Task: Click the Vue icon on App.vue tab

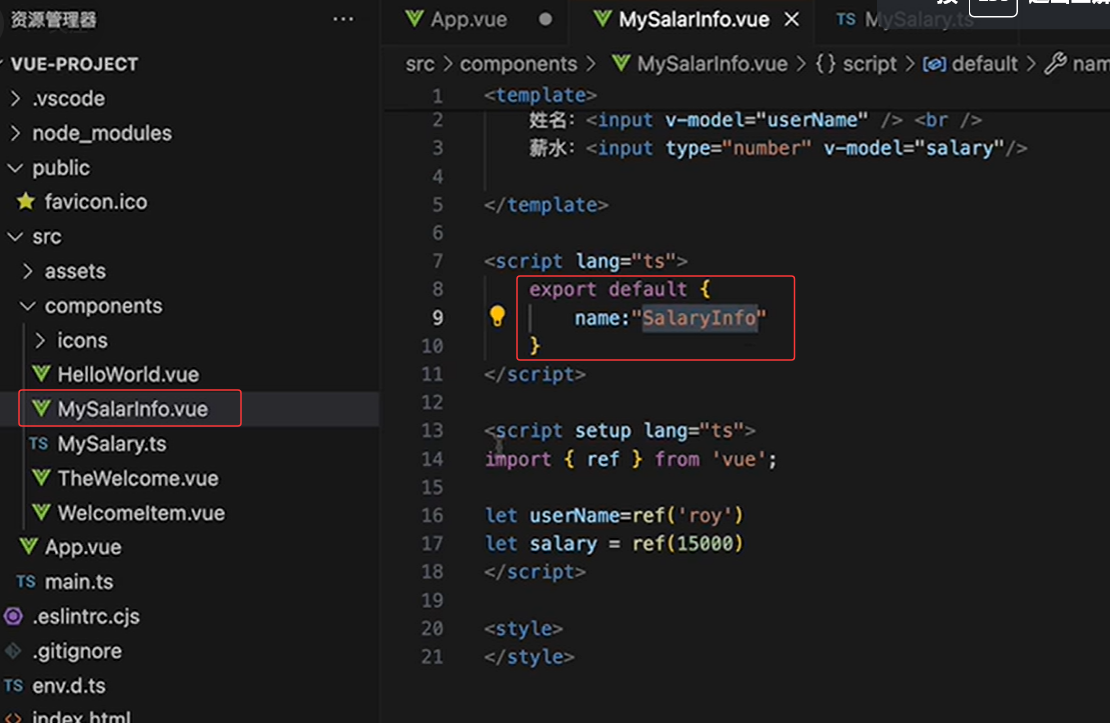Action: (415, 19)
